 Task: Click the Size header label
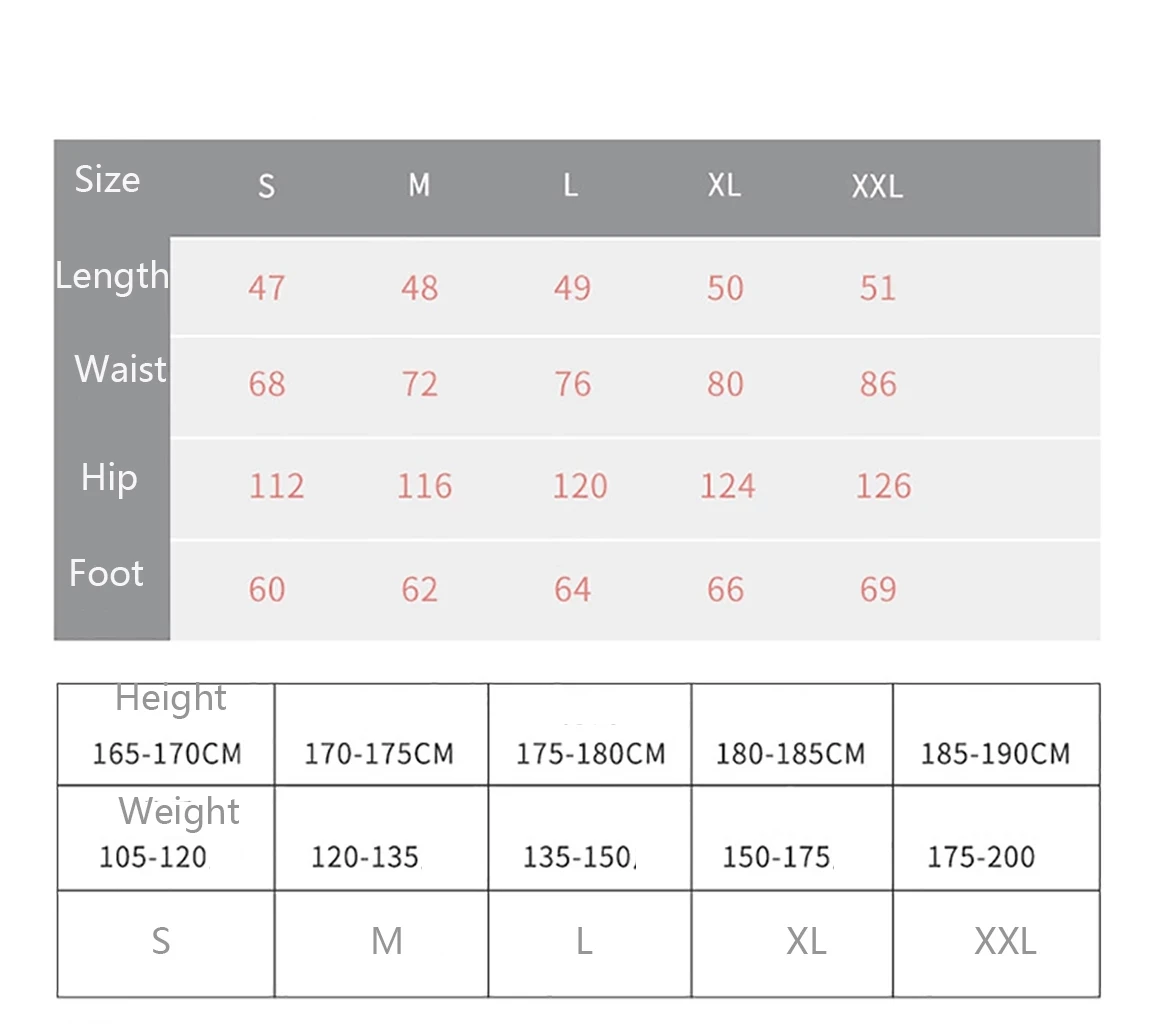pyautogui.click(x=107, y=180)
